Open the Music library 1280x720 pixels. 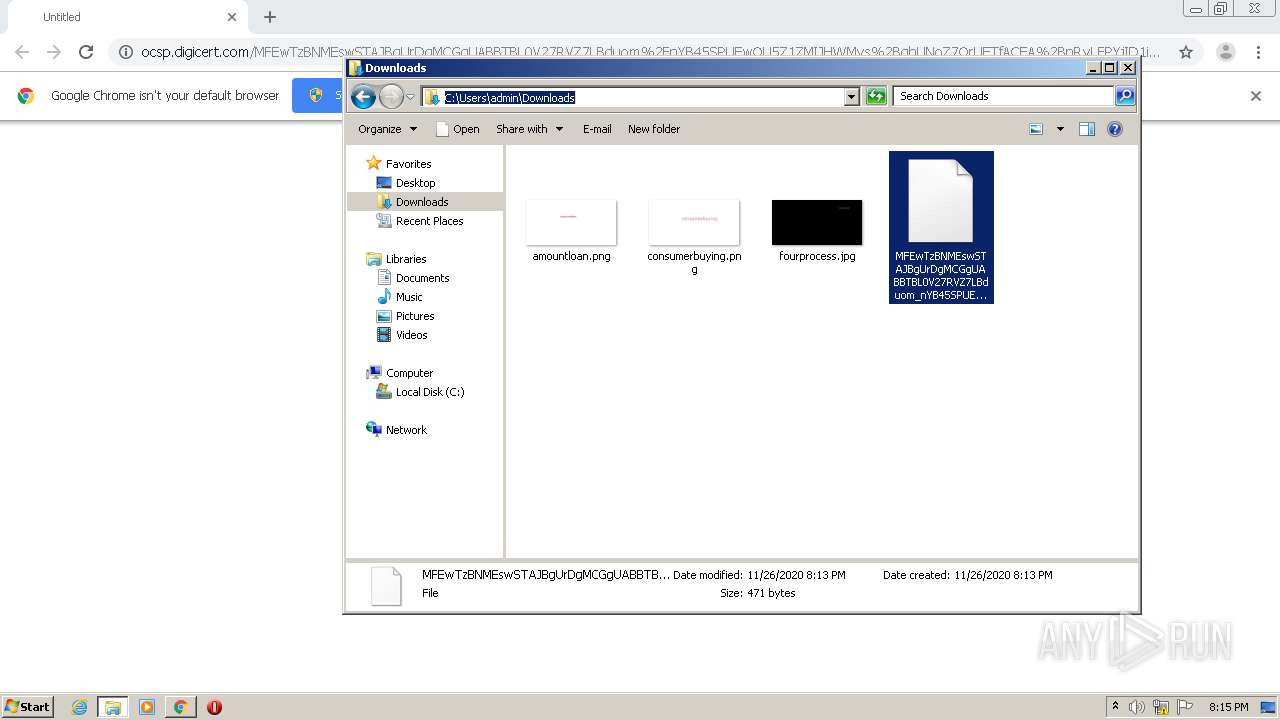click(400, 297)
